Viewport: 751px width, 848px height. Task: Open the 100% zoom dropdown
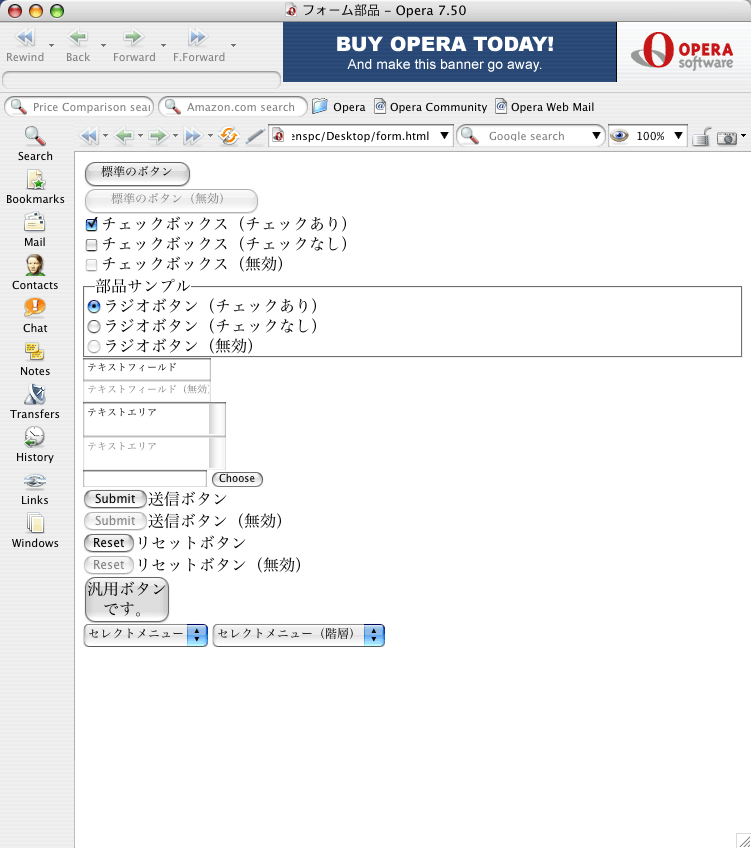click(x=678, y=136)
